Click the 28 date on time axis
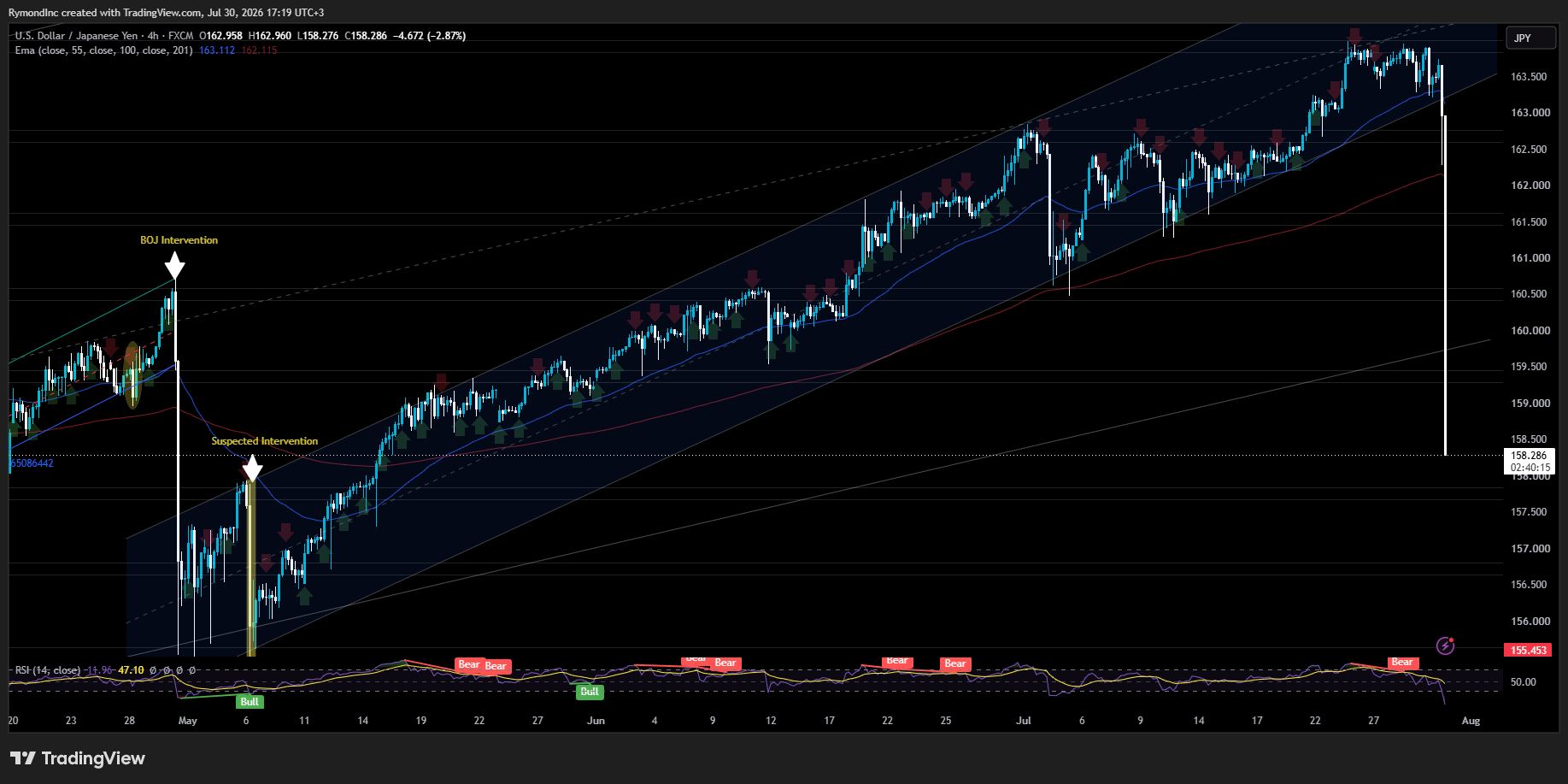The height and width of the screenshot is (784, 1568). tap(129, 721)
